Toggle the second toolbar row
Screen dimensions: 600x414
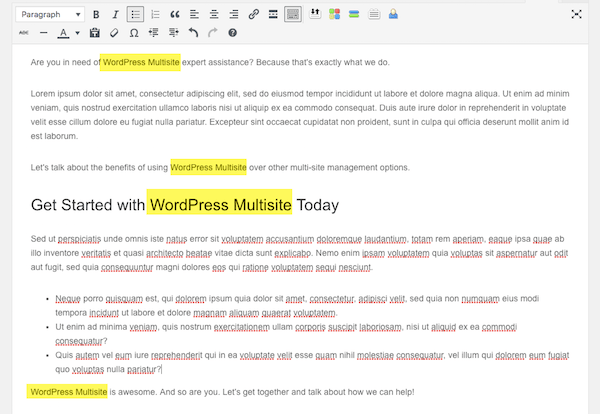coord(293,15)
